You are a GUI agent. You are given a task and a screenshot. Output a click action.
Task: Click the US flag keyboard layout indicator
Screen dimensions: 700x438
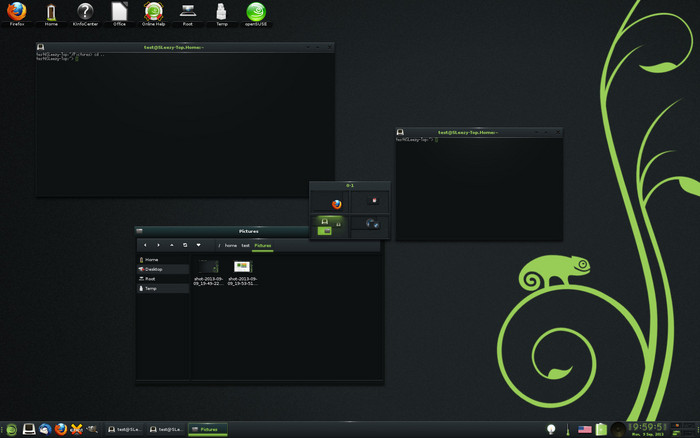[585, 429]
